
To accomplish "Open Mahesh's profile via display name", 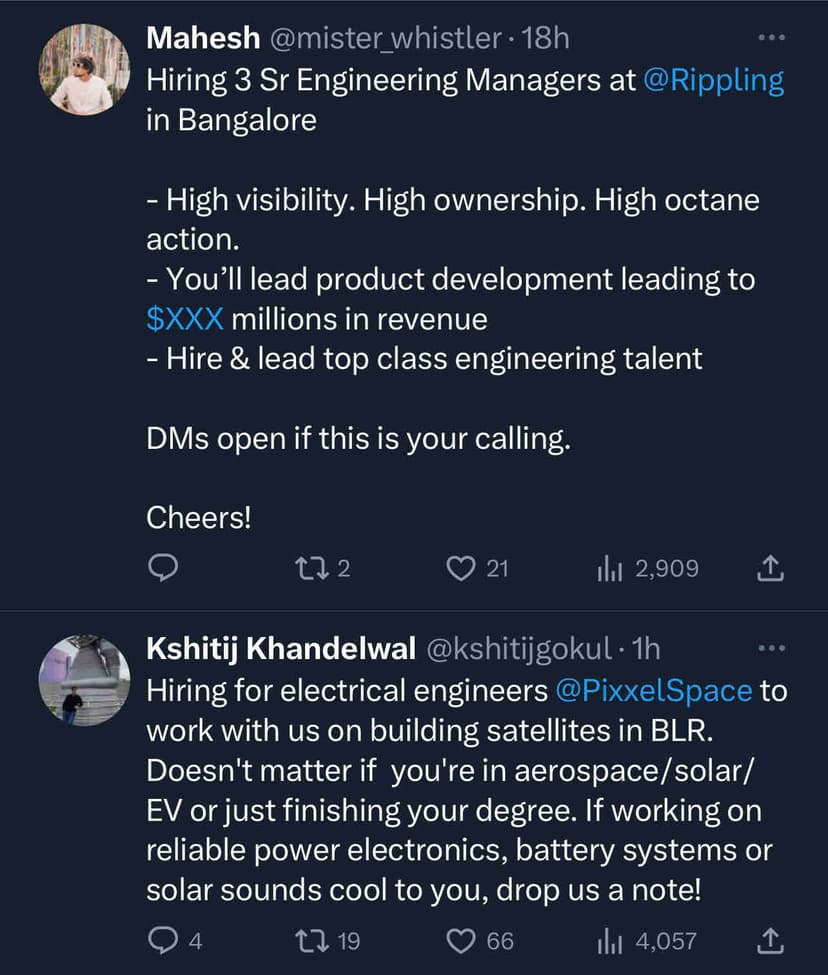I will 204,38.
